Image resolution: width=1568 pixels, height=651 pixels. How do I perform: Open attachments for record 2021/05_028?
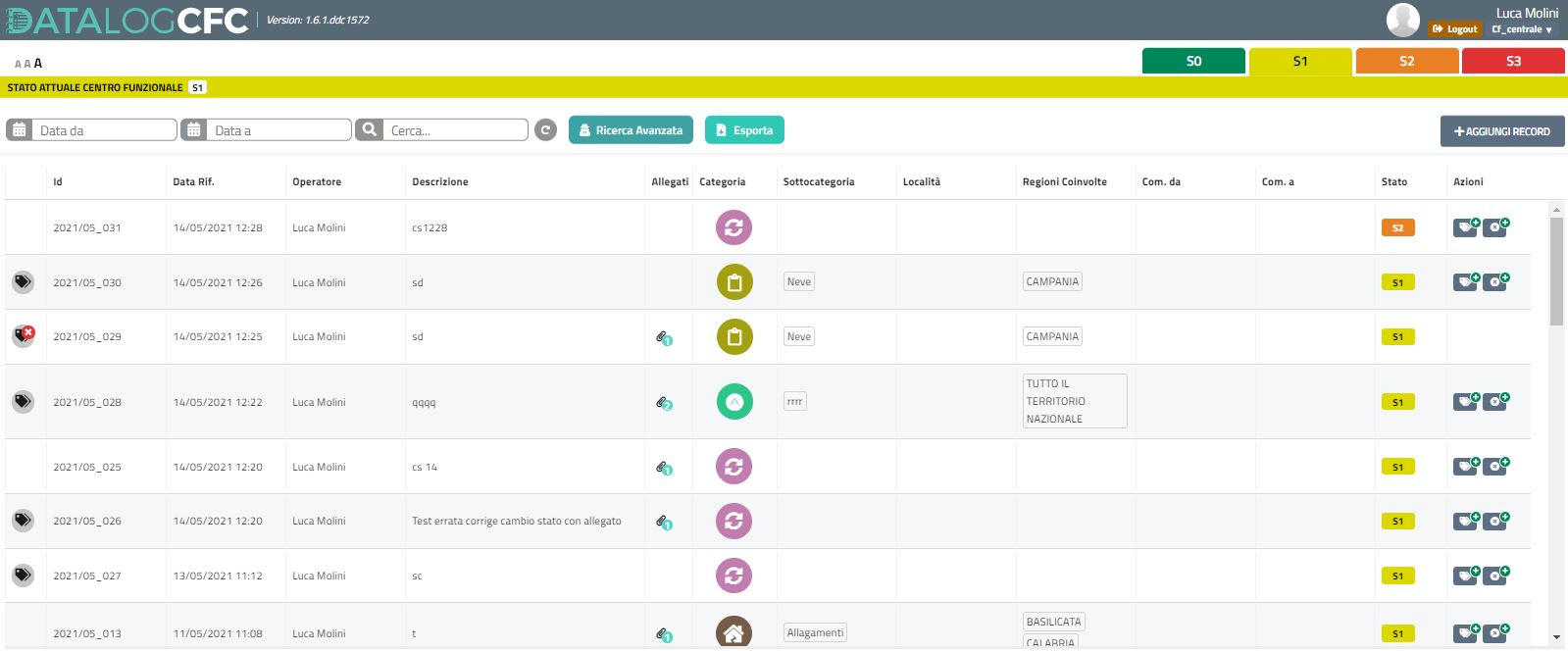coord(664,403)
